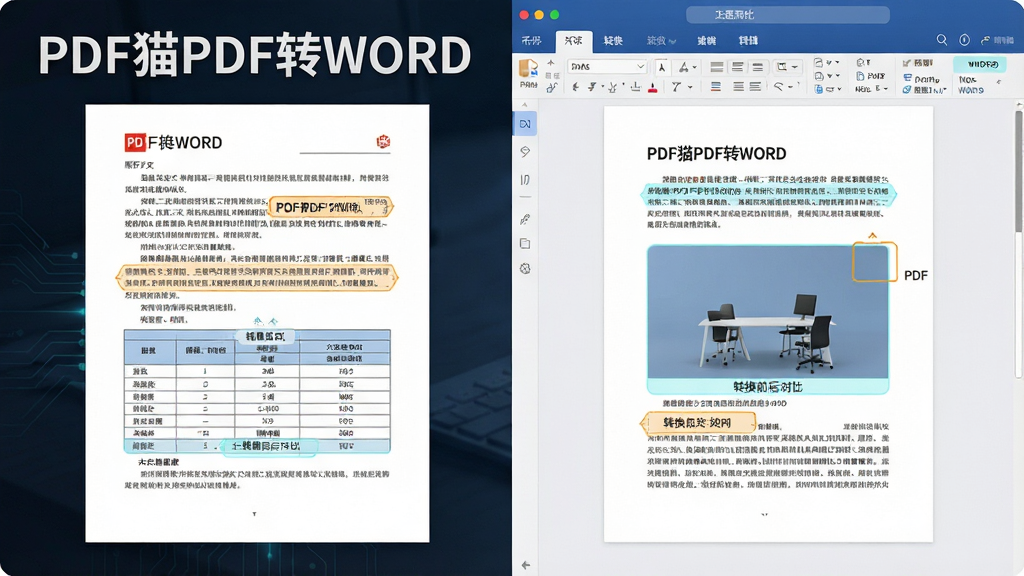This screenshot has width=1024, height=576.
Task: Click the large clipboard Paste icon
Action: coord(528,69)
